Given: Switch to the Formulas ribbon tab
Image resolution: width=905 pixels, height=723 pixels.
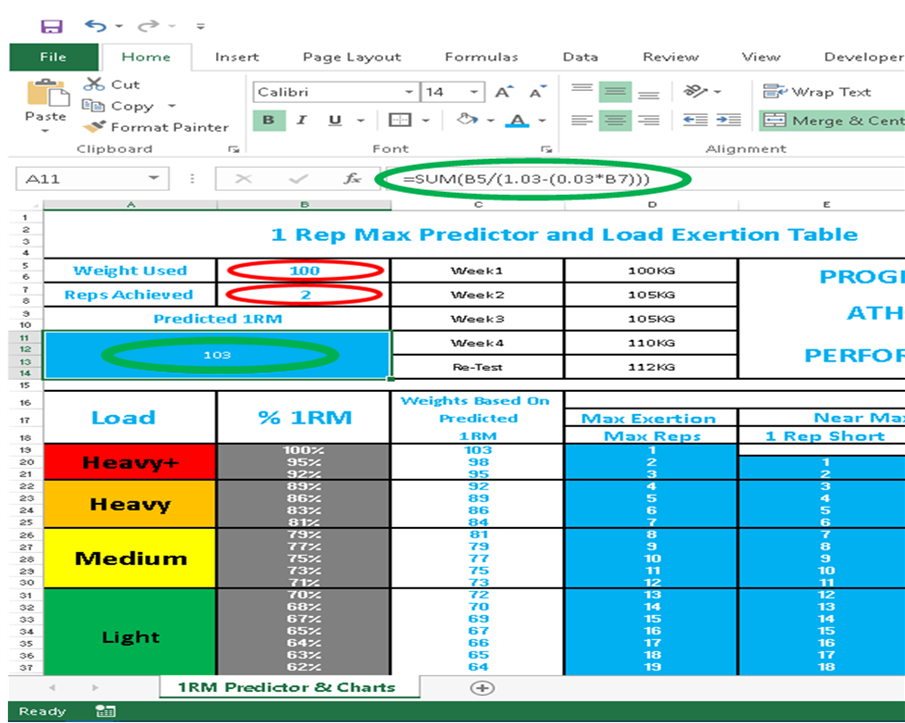Looking at the screenshot, I should [482, 57].
